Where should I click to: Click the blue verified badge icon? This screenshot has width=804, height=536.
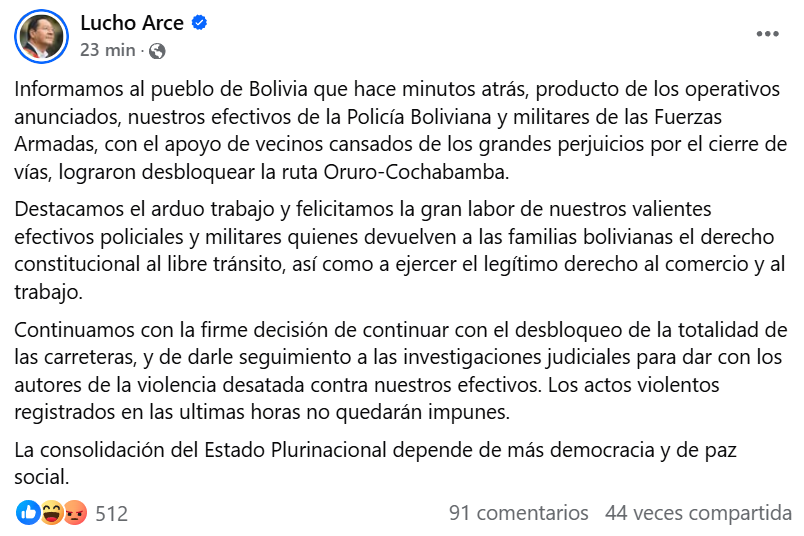(x=199, y=23)
